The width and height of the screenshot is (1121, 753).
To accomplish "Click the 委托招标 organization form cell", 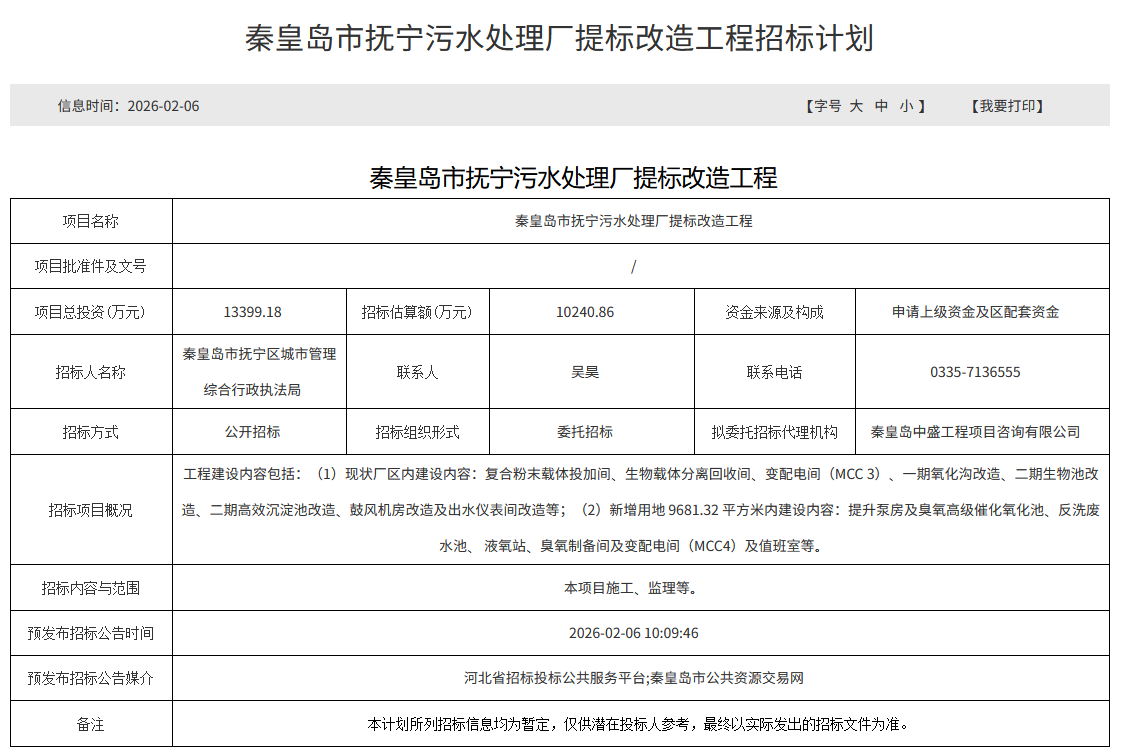I will (585, 432).
